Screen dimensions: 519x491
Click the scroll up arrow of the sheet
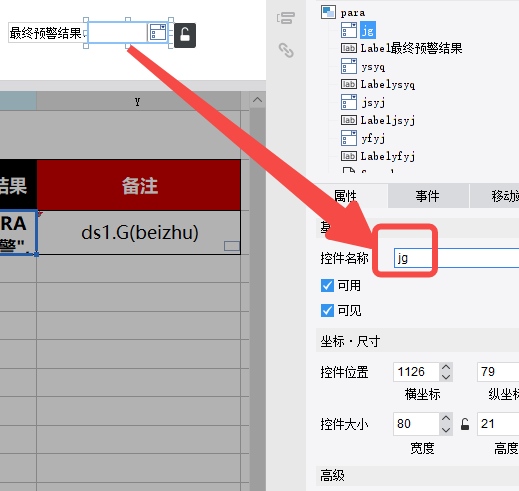pos(257,100)
